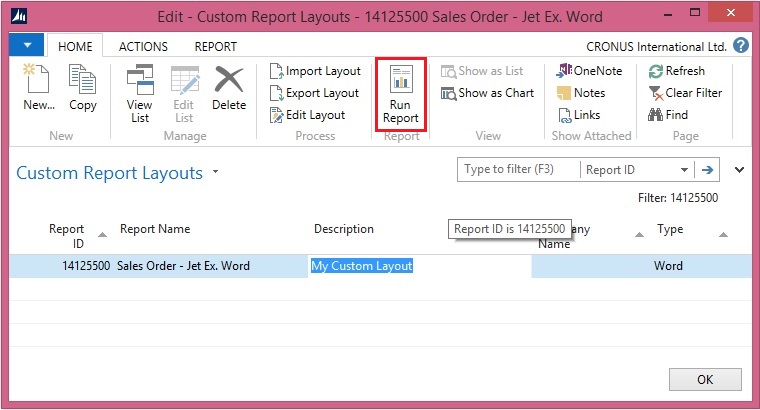The width and height of the screenshot is (760, 410).
Task: Open Edit Layout in Process group
Action: 308,115
